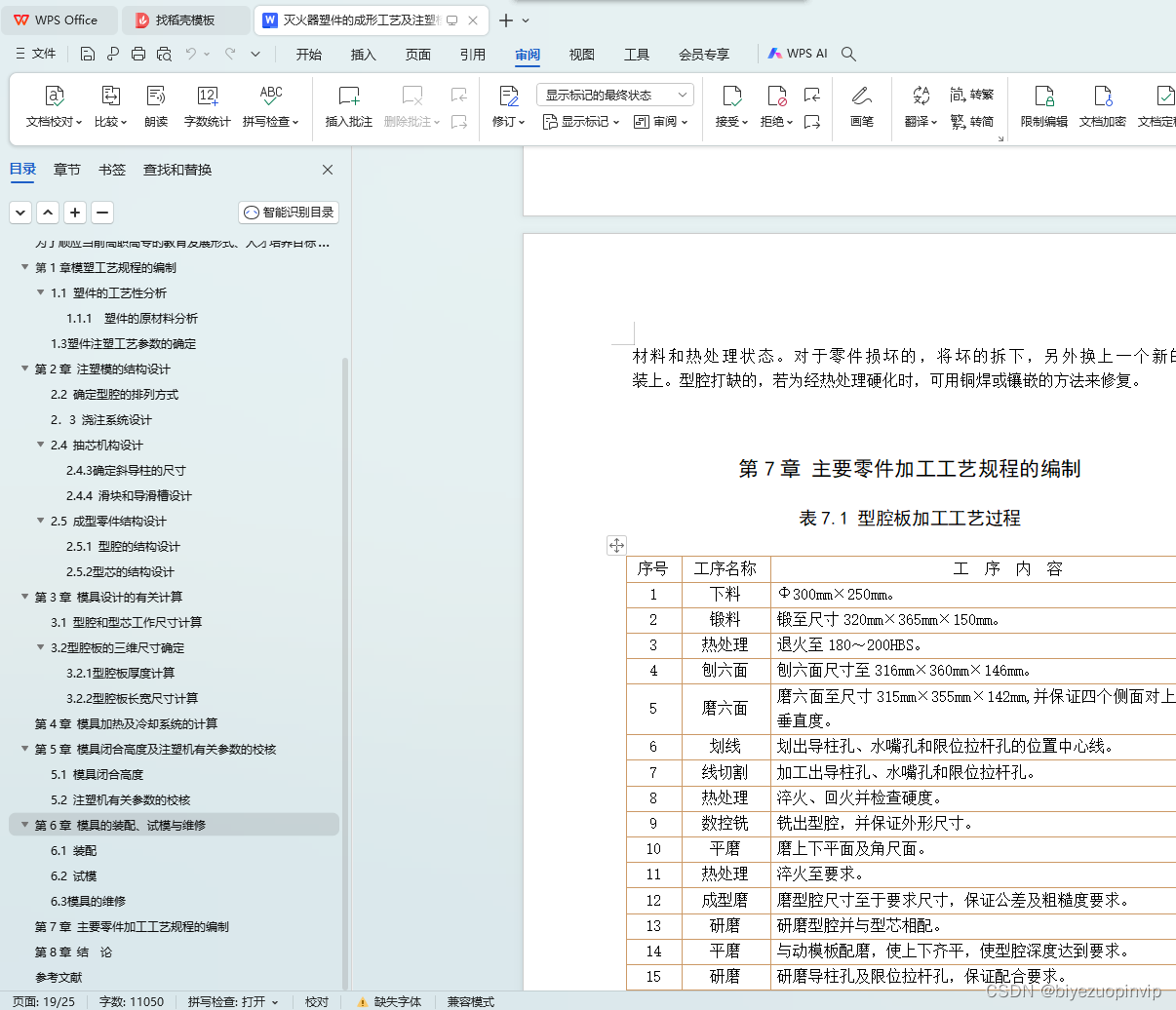This screenshot has width=1176, height=1010.
Task: Switch to the 插入 ribbon tab
Action: (x=364, y=55)
